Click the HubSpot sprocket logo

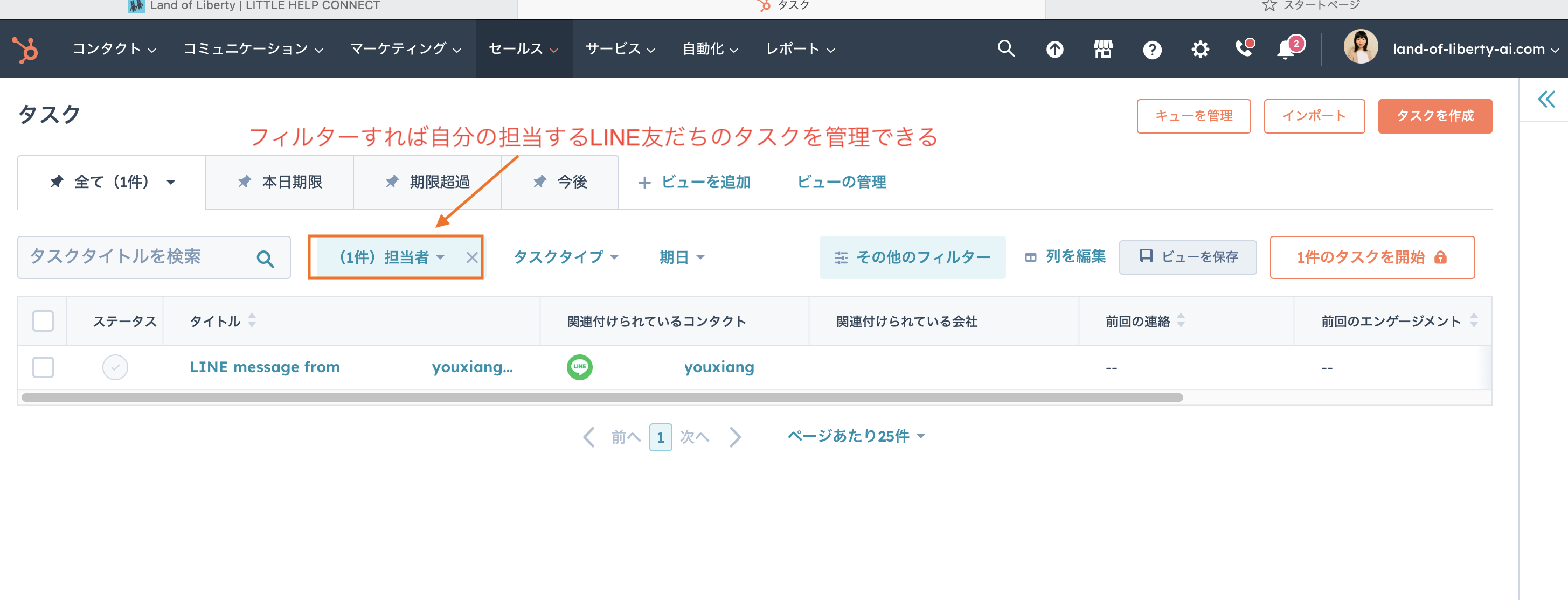[x=24, y=48]
